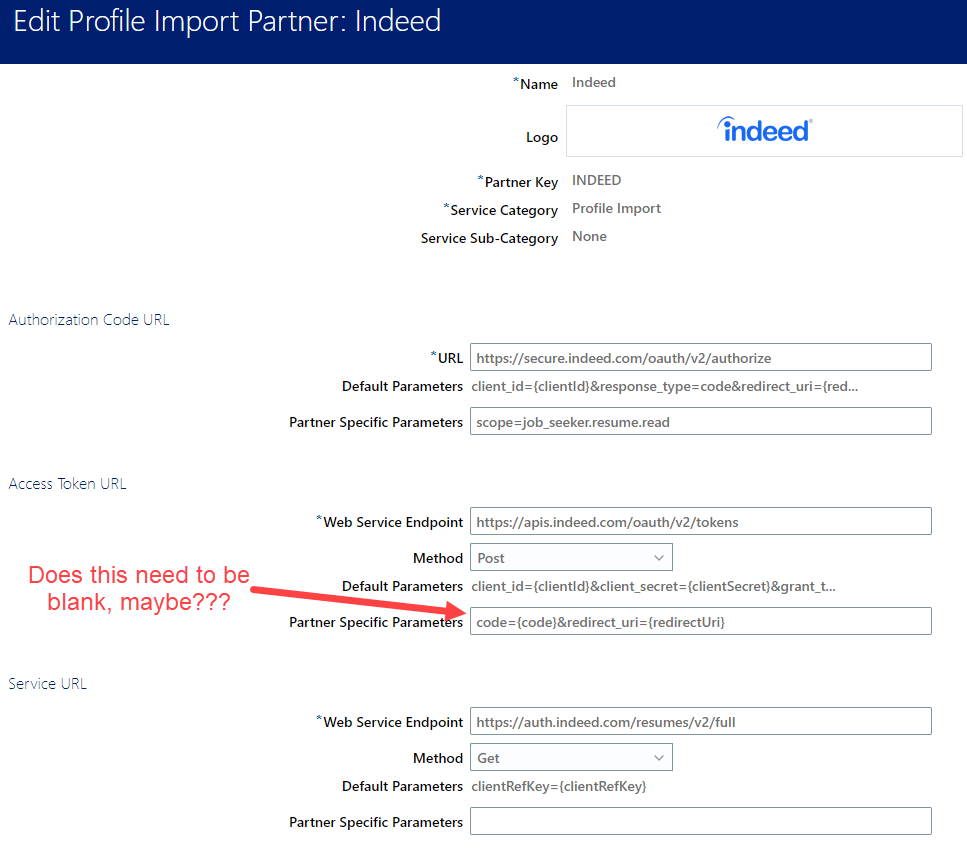
Task: Click the Partner Key value INDEED
Action: coord(596,180)
